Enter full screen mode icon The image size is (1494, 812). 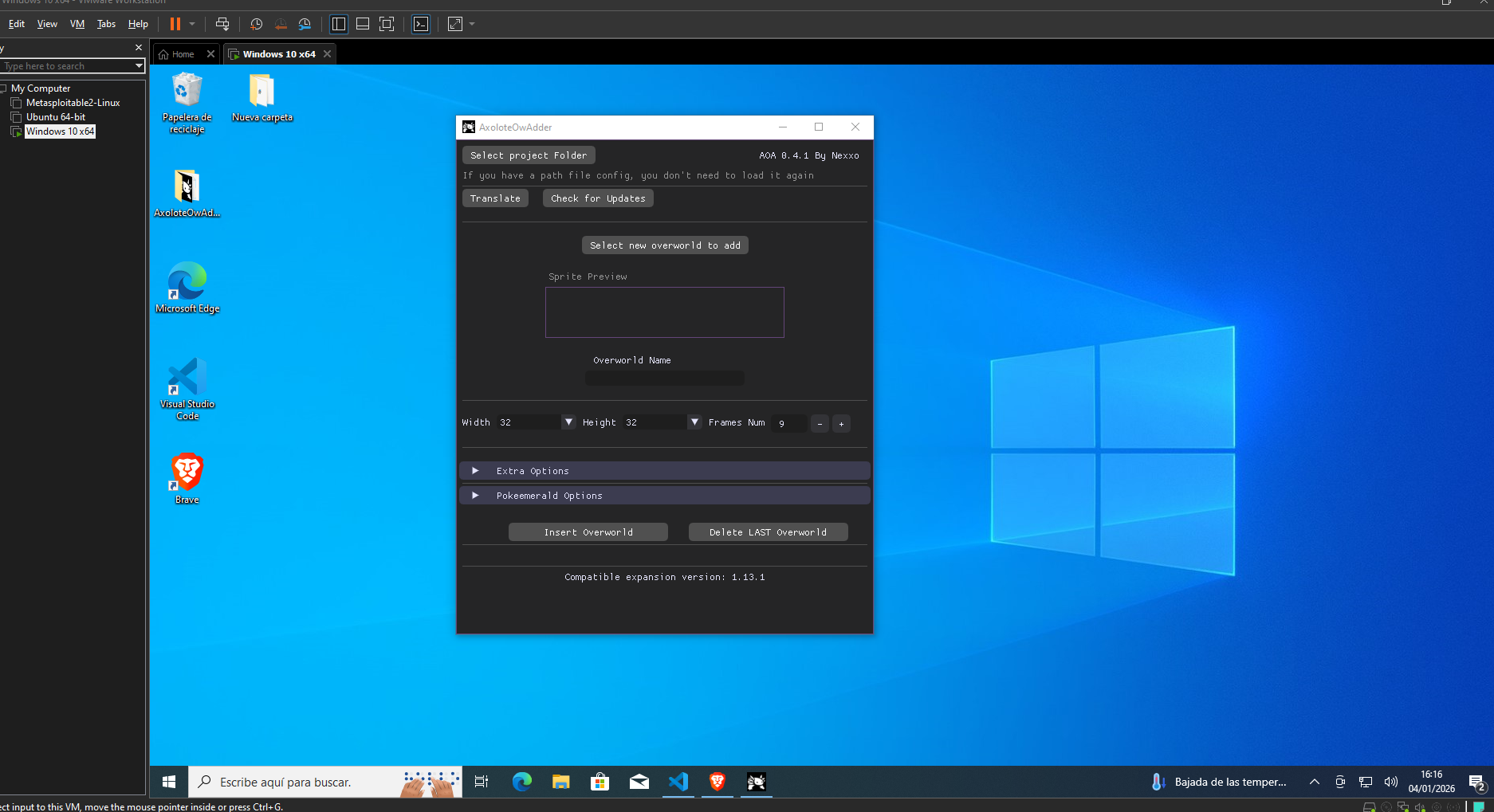(387, 24)
